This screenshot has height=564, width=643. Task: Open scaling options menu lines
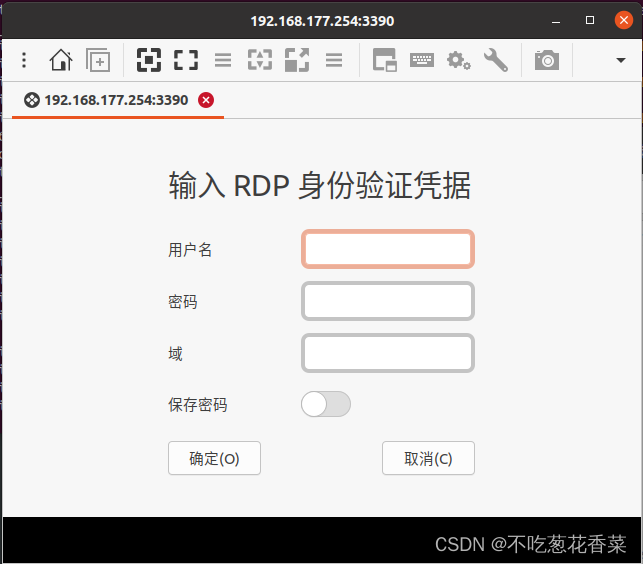(x=334, y=60)
